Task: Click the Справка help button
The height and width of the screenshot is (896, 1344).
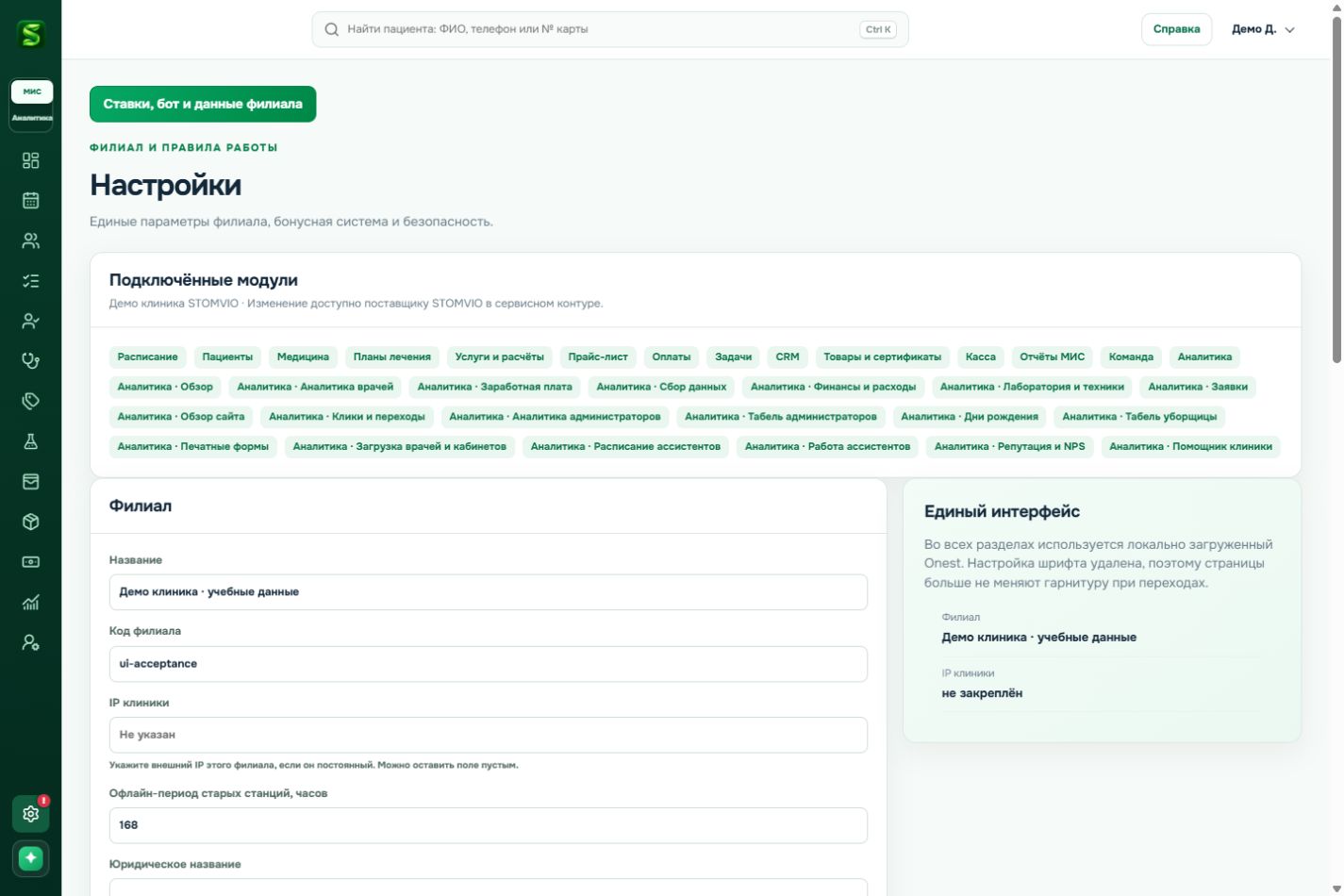Action: [x=1176, y=29]
